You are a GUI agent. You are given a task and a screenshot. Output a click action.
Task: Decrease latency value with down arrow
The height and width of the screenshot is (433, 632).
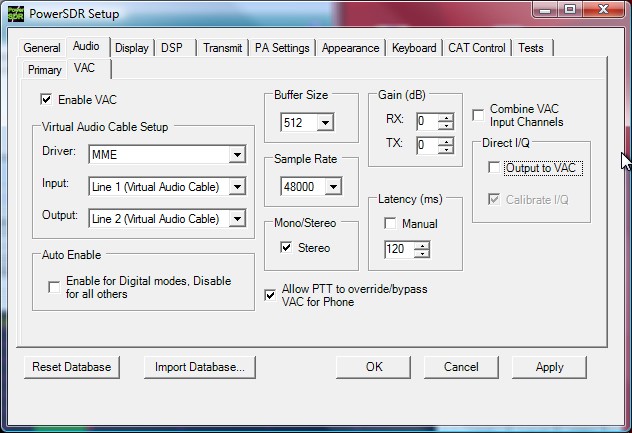click(x=422, y=253)
